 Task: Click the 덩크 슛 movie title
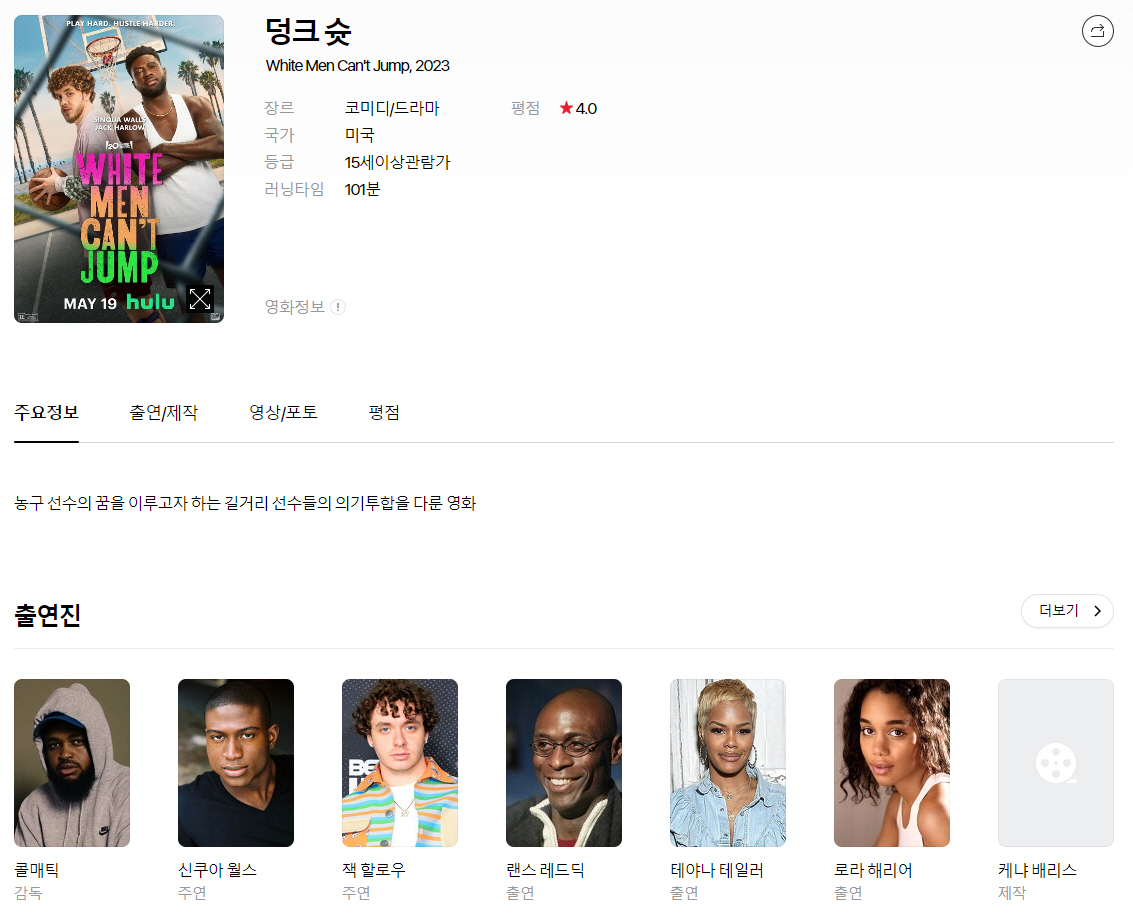(x=308, y=32)
